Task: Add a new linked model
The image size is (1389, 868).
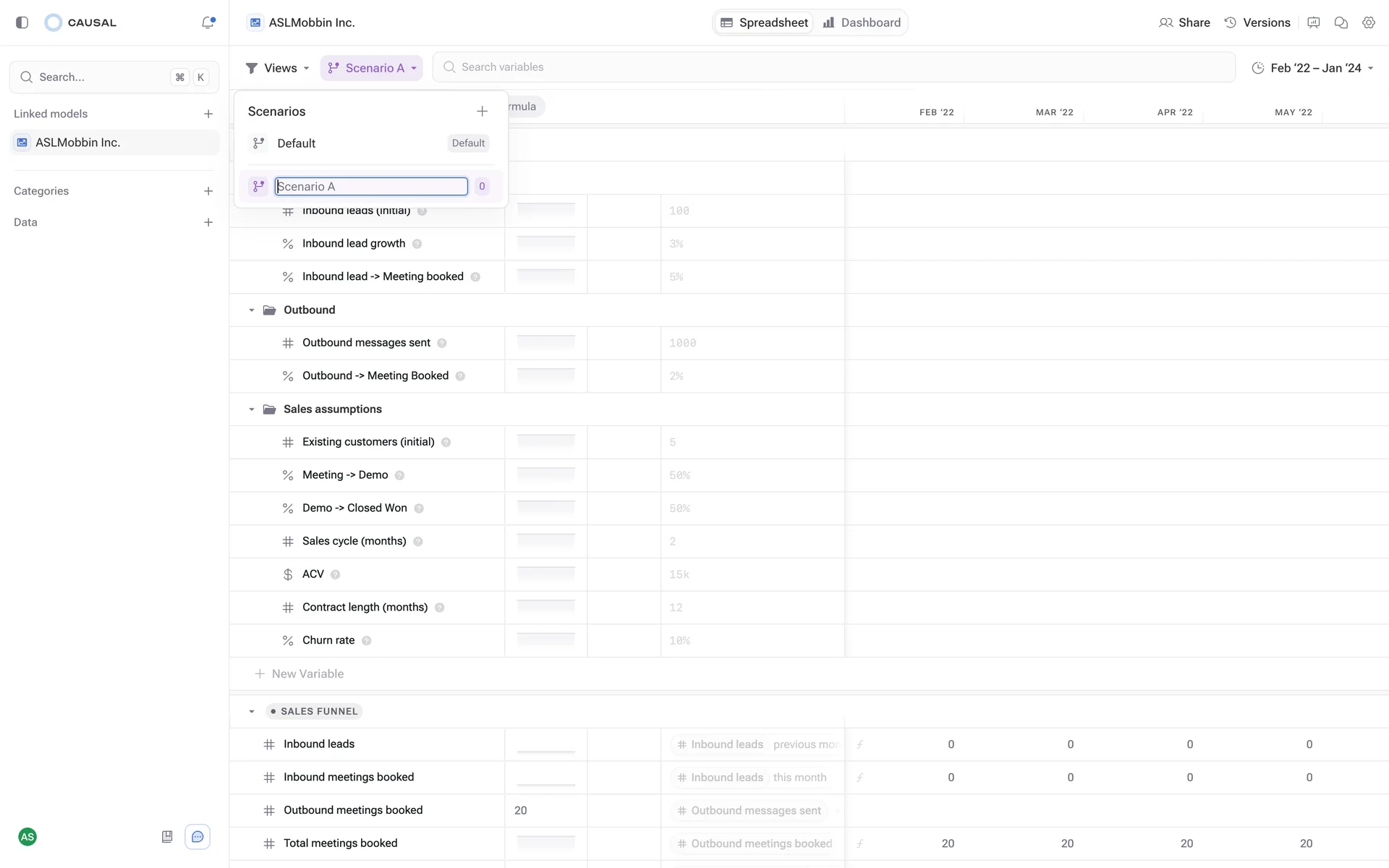Action: tap(208, 114)
